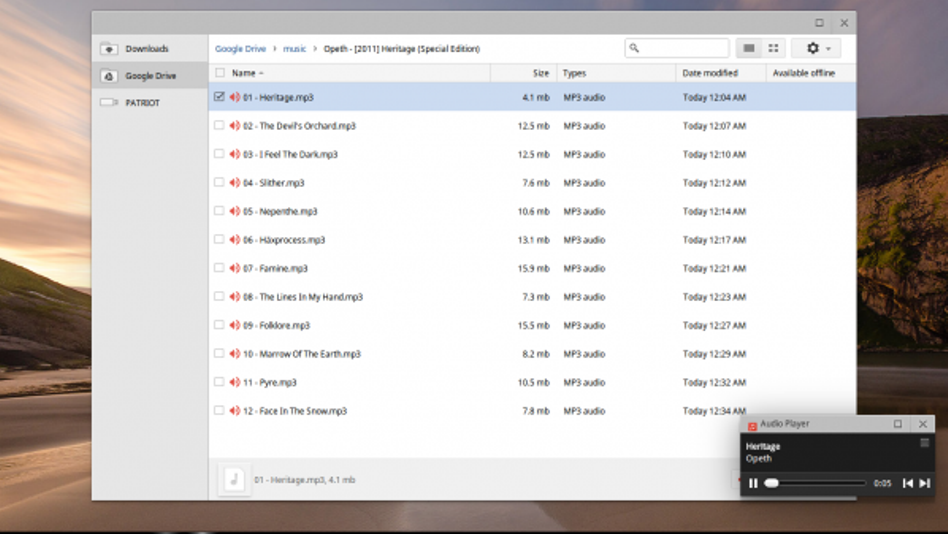The height and width of the screenshot is (534, 948).
Task: Check the 12 - Face In The Snow.mp3 checkbox
Action: [x=219, y=410]
